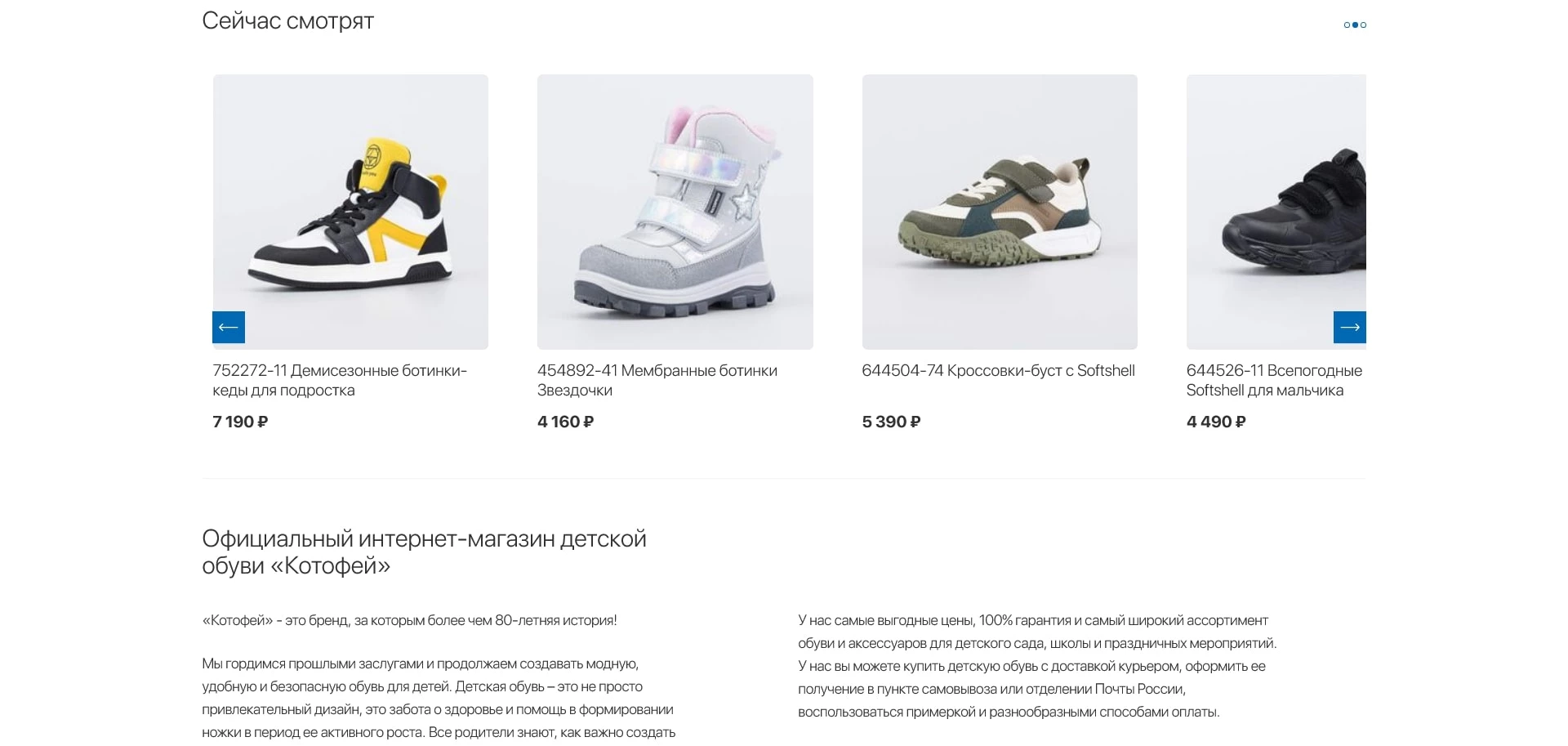Open product 454892-41 Мембранные ботинки Звездочки
The height and width of the screenshot is (746, 1568).
point(657,380)
